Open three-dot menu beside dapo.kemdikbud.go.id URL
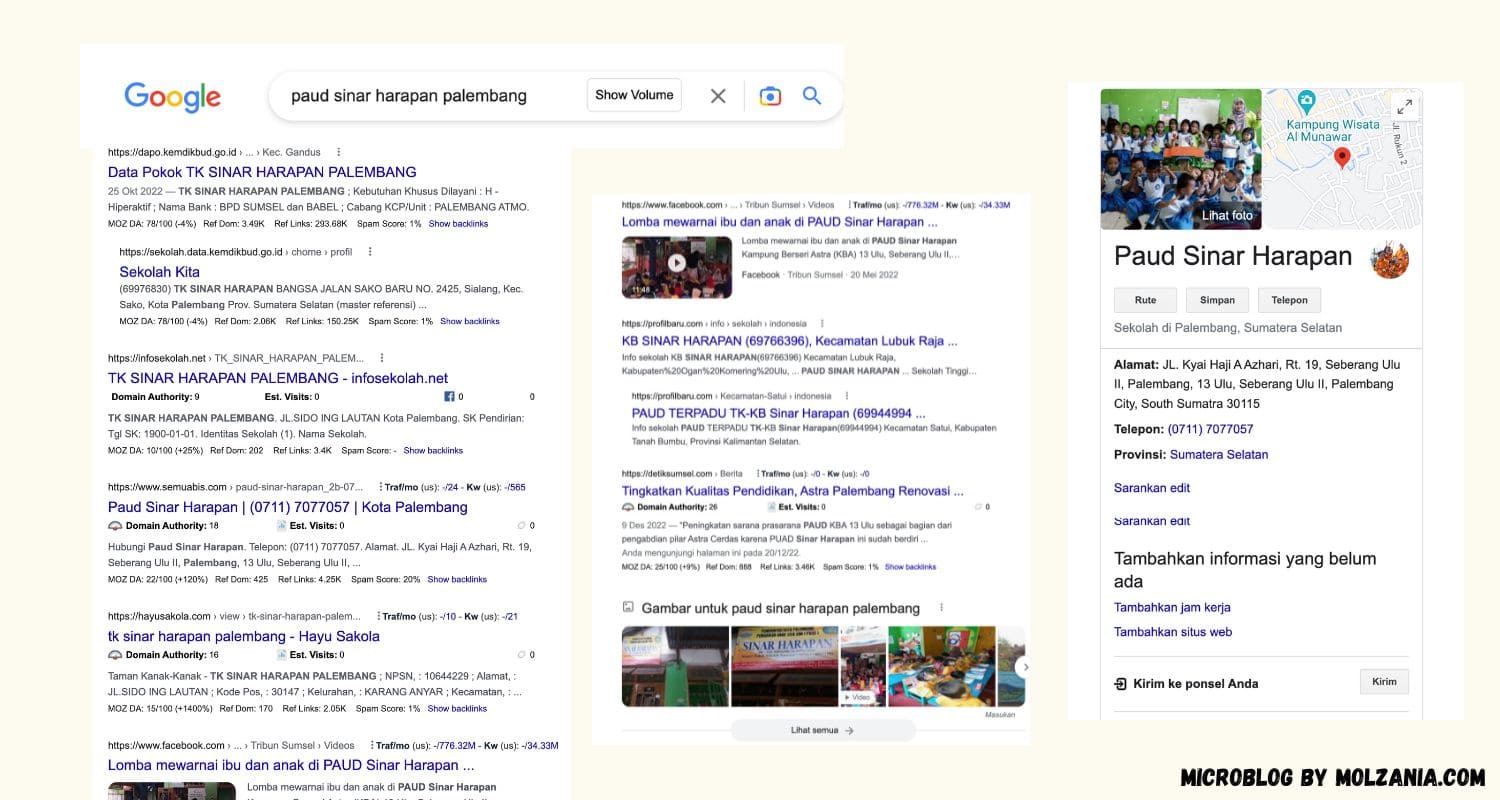Viewport: 1500px width, 800px height. (339, 152)
